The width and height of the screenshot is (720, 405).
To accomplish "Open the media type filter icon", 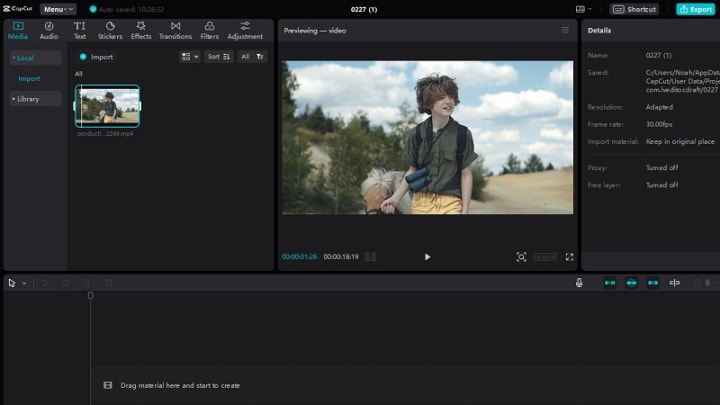I will pos(260,56).
